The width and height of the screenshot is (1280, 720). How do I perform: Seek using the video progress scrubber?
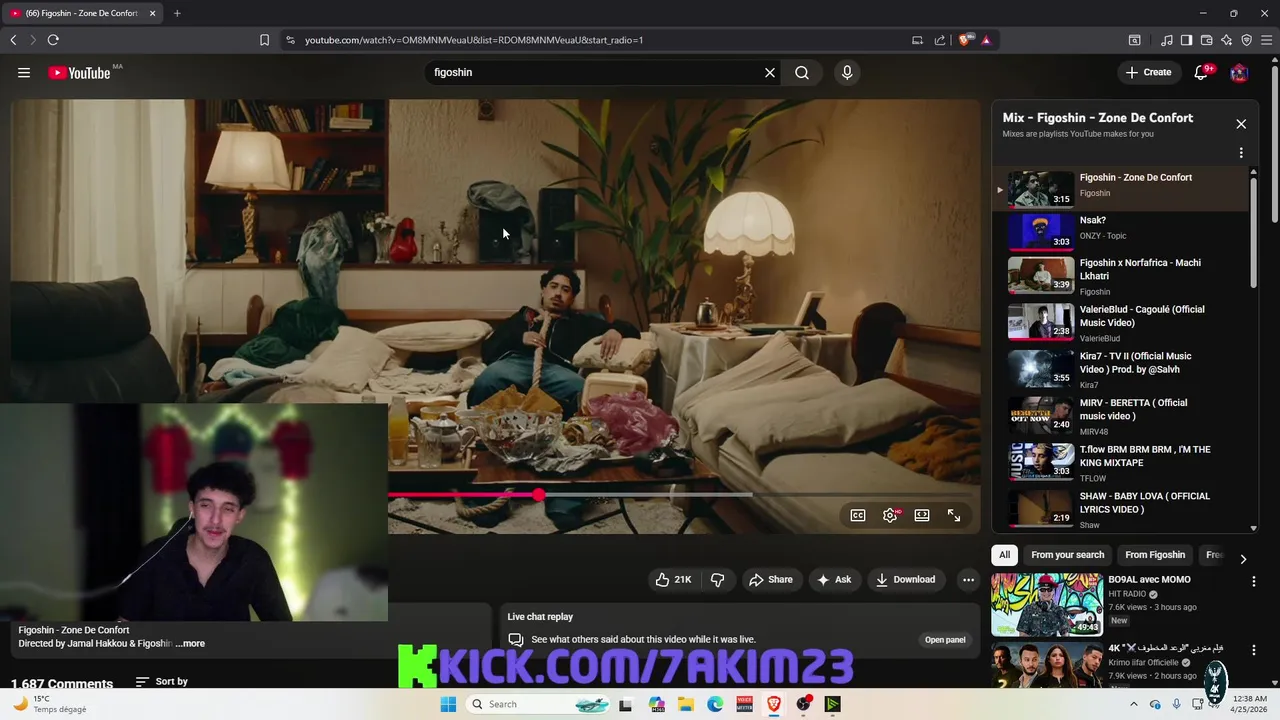(539, 495)
